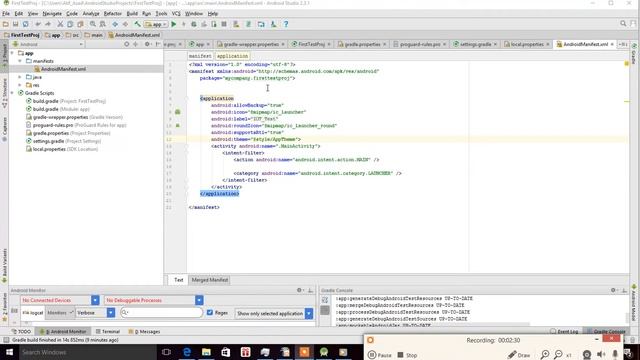Viewport: 640px width, 360px height.
Task: Select local.properties in Gradle Scripts
Action: tap(62, 149)
